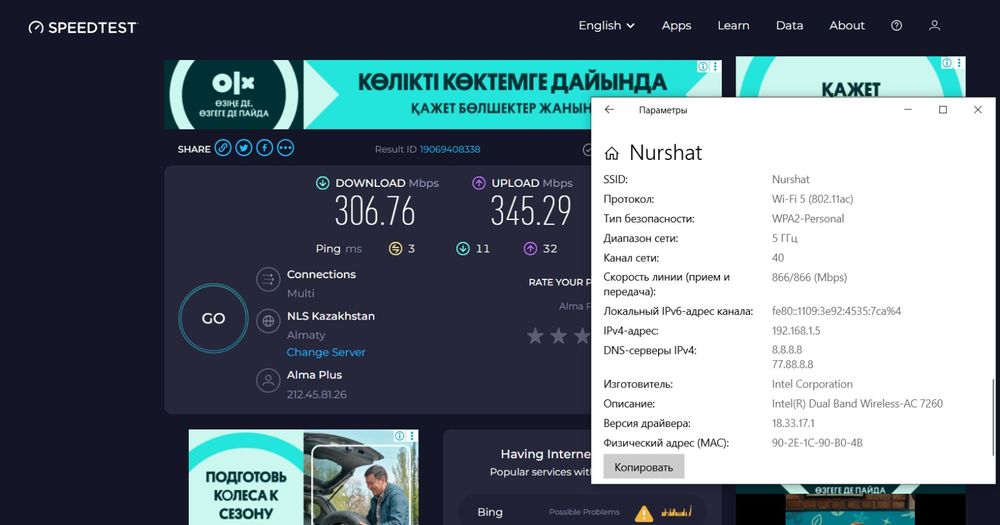Click the Intel(R) Dual Band Wireless-AC 7260 description
The image size is (1000, 525).
coord(857,404)
